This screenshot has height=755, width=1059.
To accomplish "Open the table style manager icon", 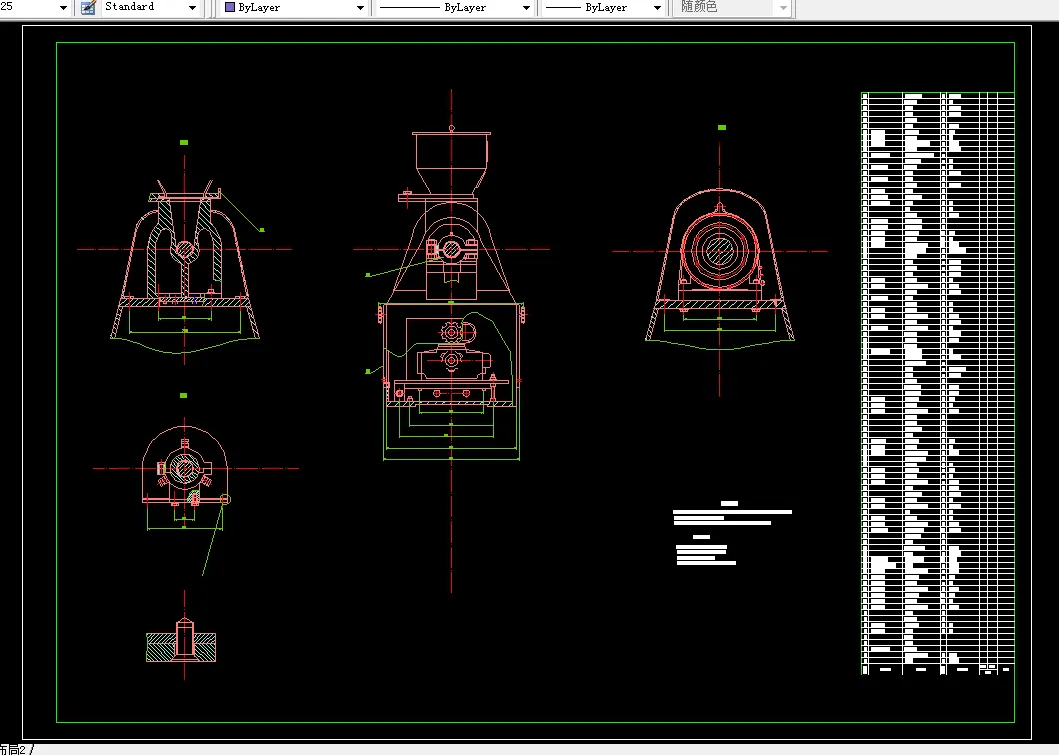I will (88, 7).
